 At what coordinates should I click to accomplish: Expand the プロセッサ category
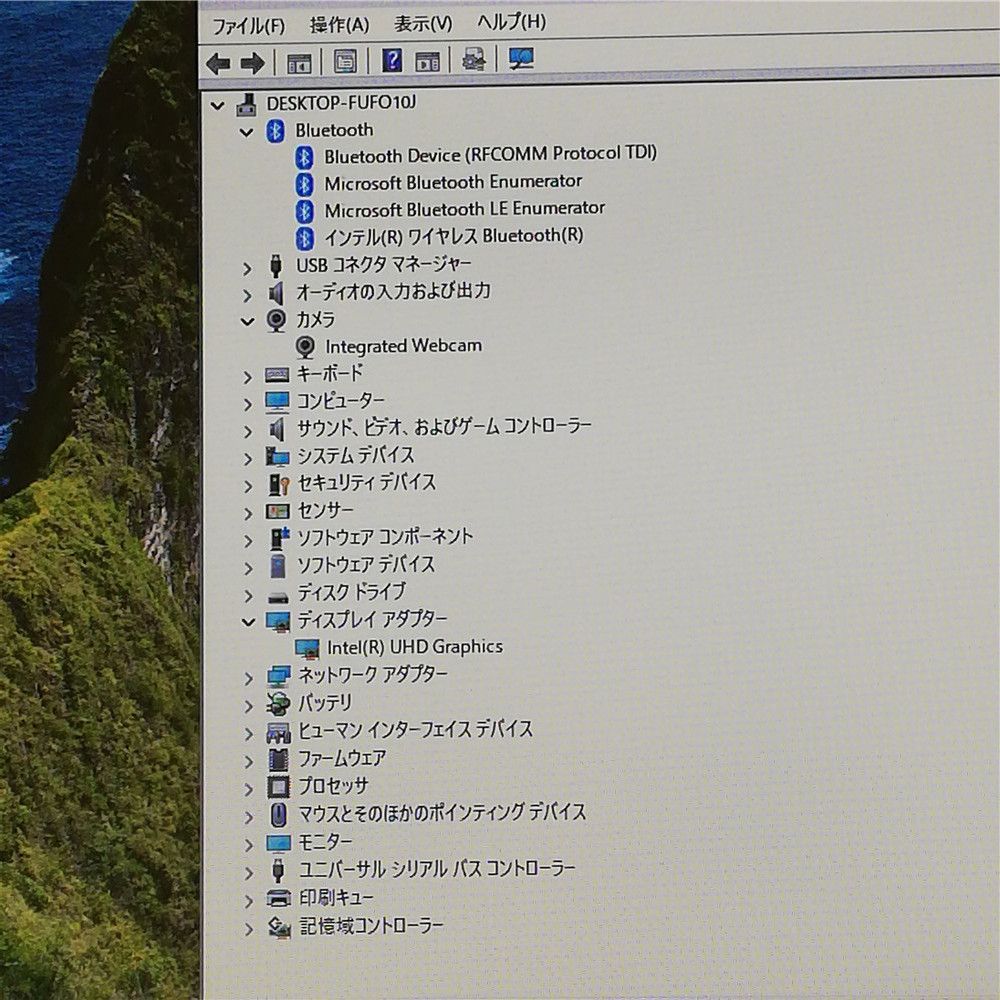click(249, 790)
